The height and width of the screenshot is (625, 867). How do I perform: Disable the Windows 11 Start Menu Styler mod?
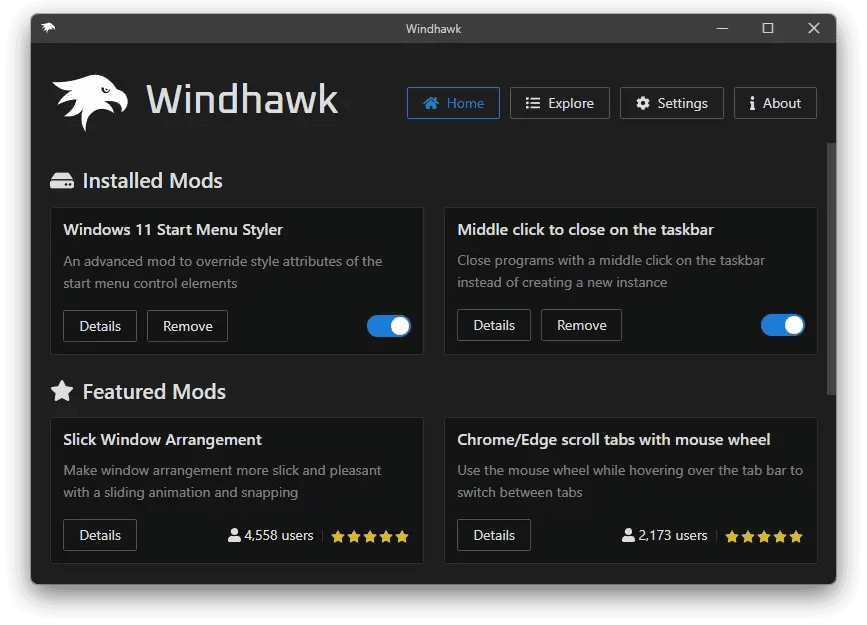(389, 326)
